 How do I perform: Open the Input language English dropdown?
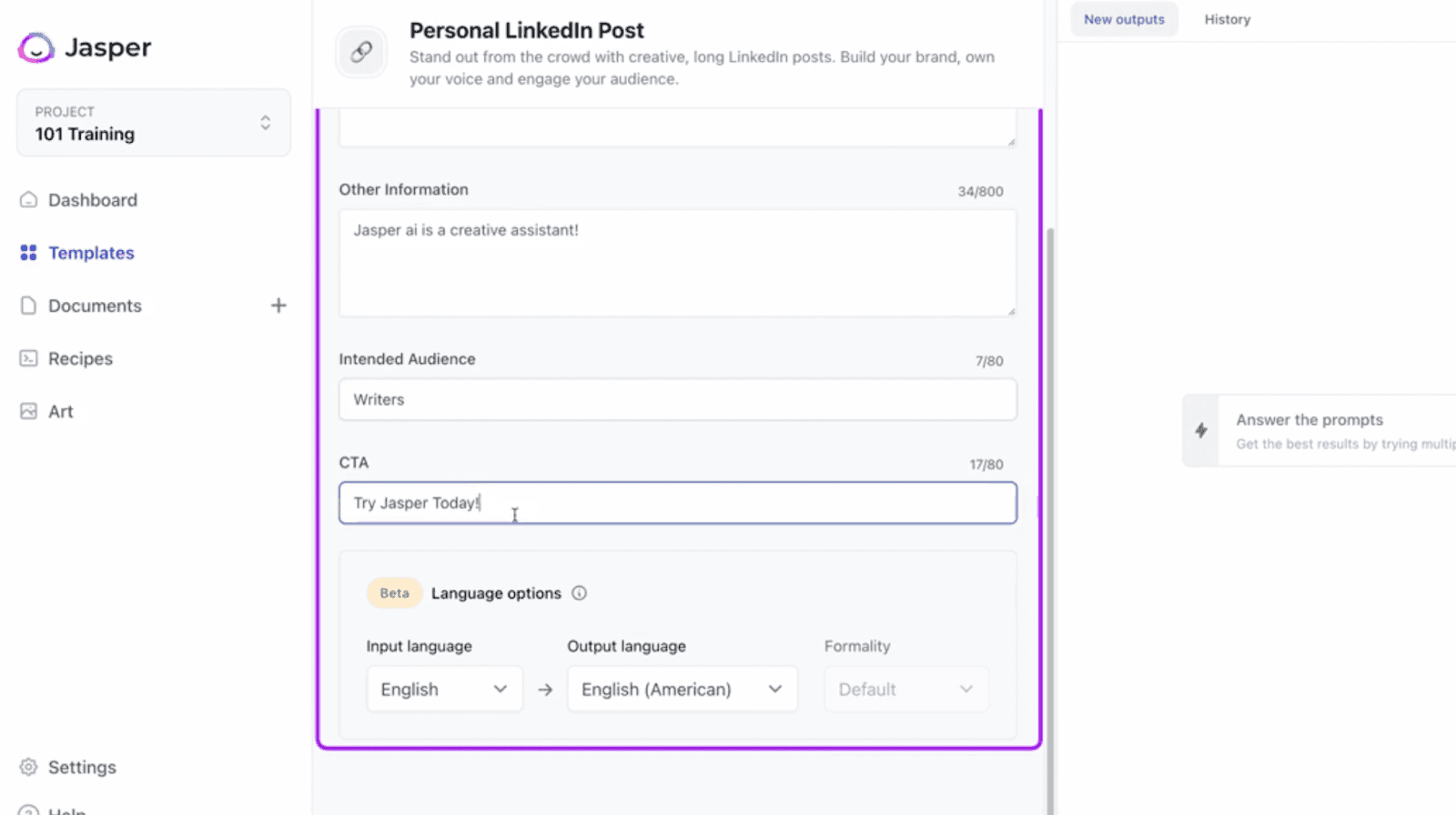pos(445,689)
